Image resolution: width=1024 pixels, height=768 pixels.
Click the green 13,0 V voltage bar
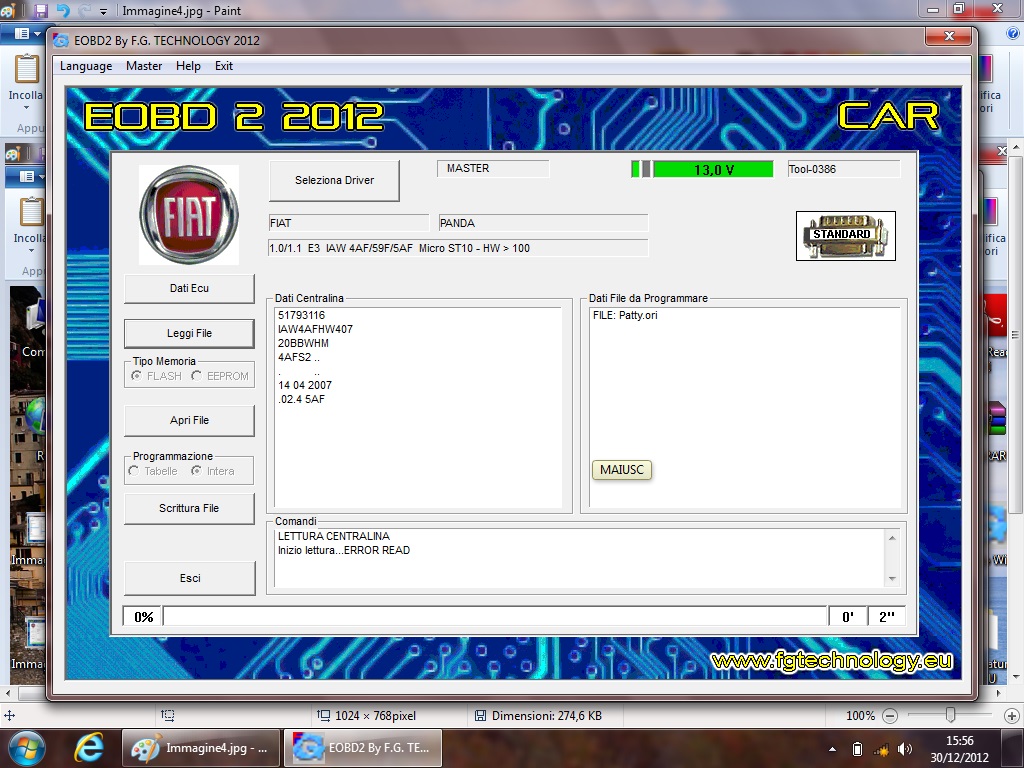[x=713, y=169]
